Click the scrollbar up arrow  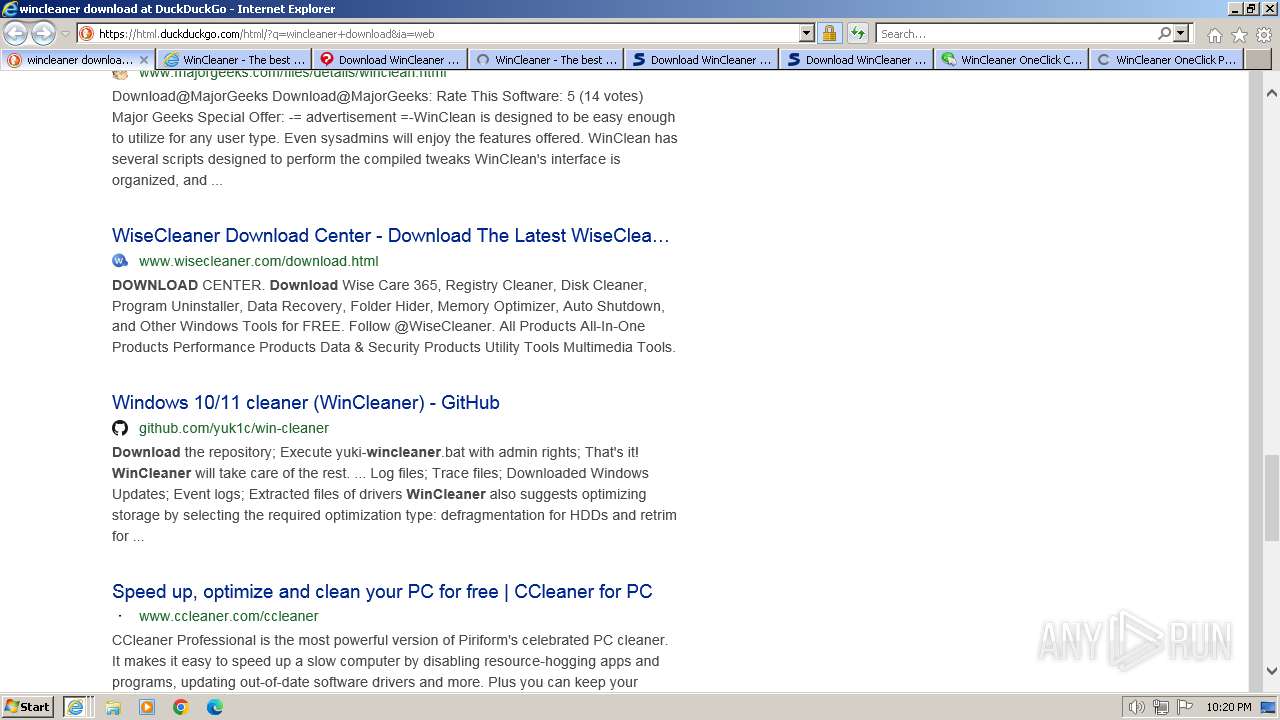[1272, 93]
